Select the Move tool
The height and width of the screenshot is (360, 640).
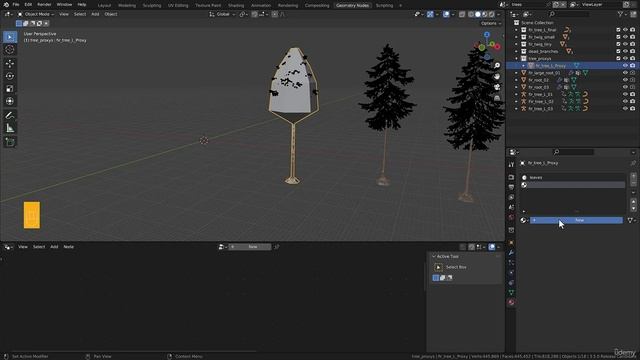pyautogui.click(x=10, y=63)
